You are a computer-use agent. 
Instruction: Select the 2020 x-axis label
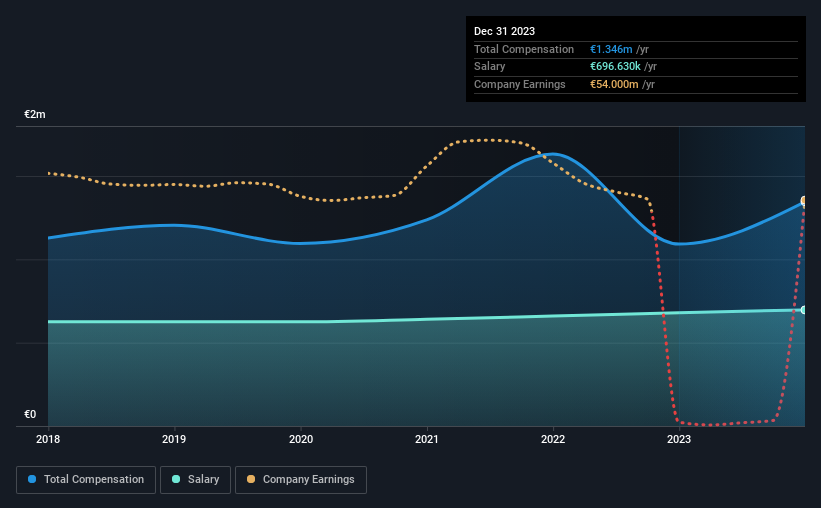(x=301, y=439)
